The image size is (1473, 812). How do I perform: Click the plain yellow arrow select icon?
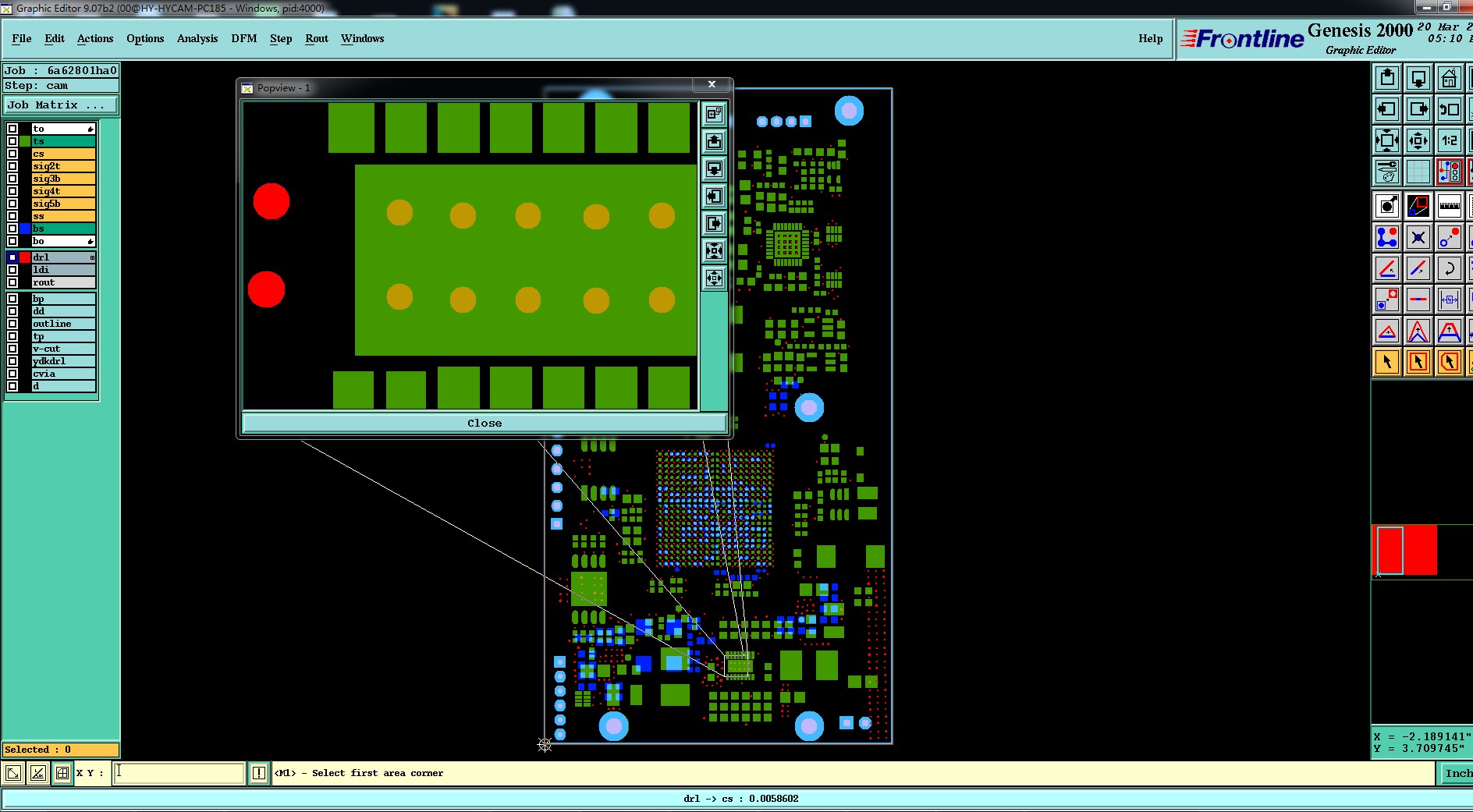pyautogui.click(x=1387, y=362)
